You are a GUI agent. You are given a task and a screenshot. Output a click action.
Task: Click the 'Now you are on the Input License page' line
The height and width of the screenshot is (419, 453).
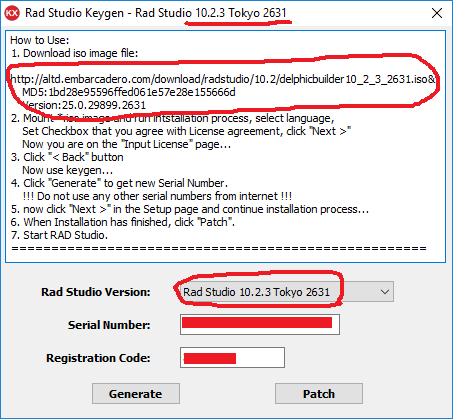click(x=126, y=144)
